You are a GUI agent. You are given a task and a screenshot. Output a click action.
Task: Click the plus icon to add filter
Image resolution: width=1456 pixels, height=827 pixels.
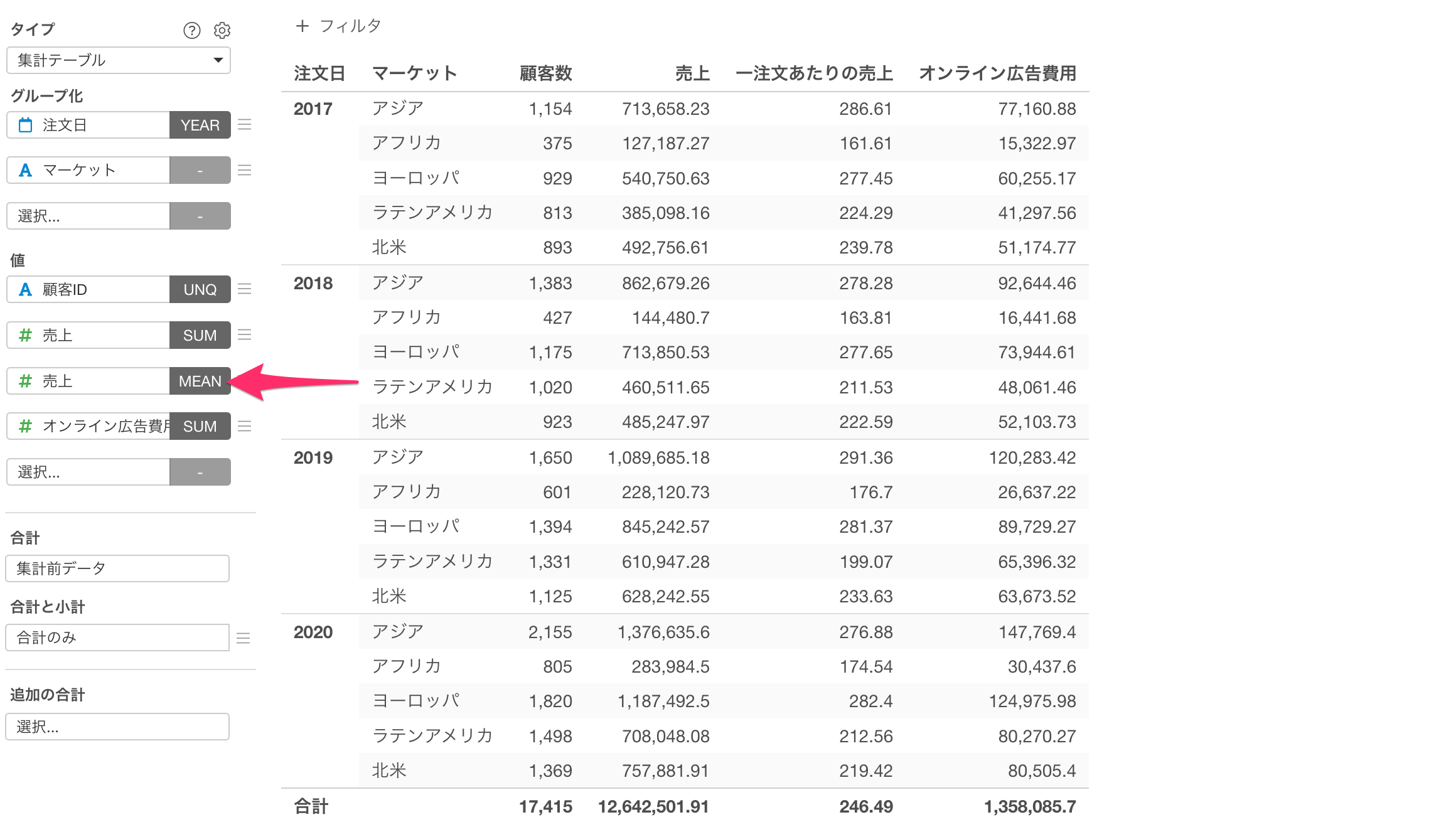coord(302,26)
